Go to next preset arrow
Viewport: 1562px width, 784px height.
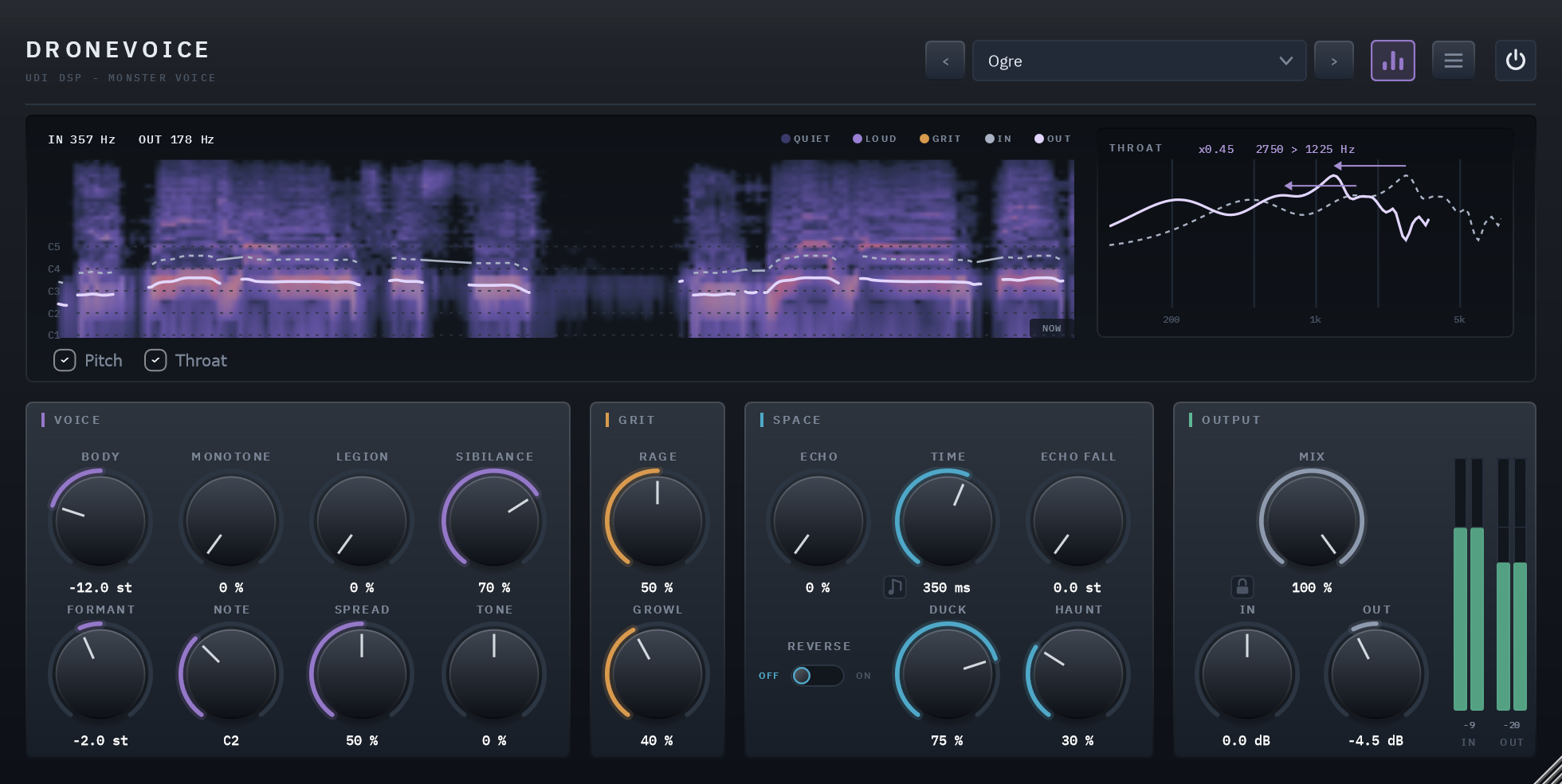[x=1334, y=61]
